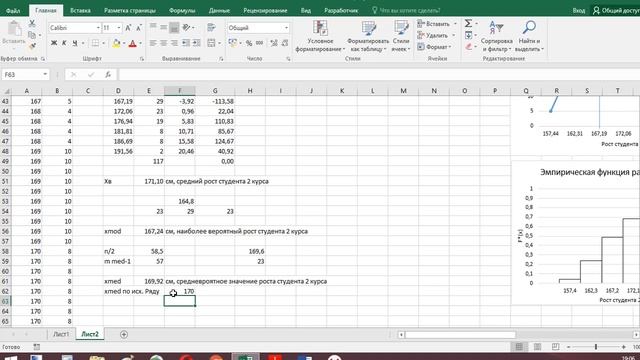Apply percent style format

tap(249, 43)
